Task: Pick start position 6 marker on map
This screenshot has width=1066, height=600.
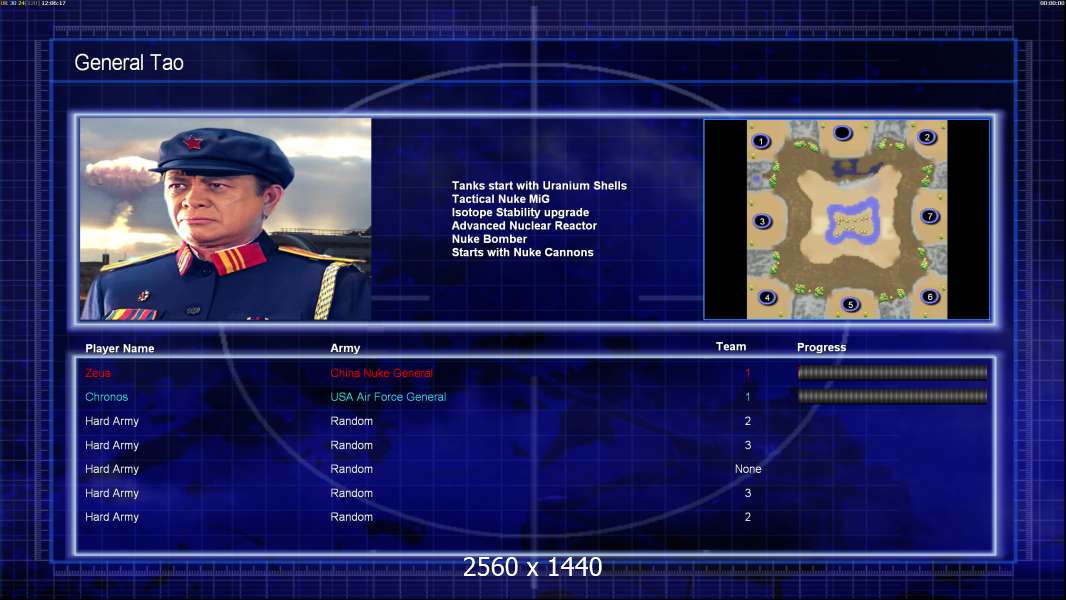Action: click(x=930, y=297)
